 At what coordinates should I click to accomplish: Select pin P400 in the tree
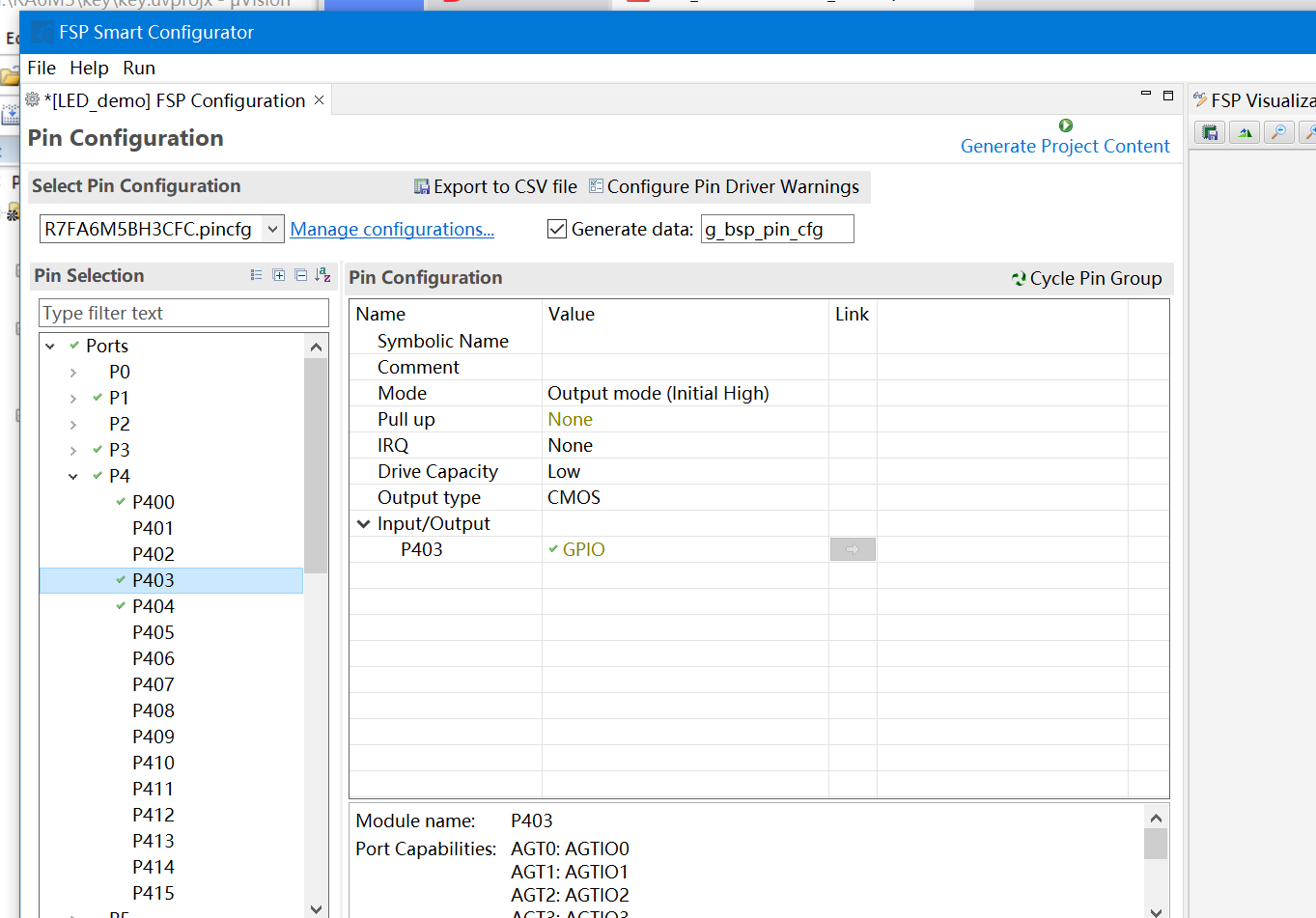pos(154,502)
